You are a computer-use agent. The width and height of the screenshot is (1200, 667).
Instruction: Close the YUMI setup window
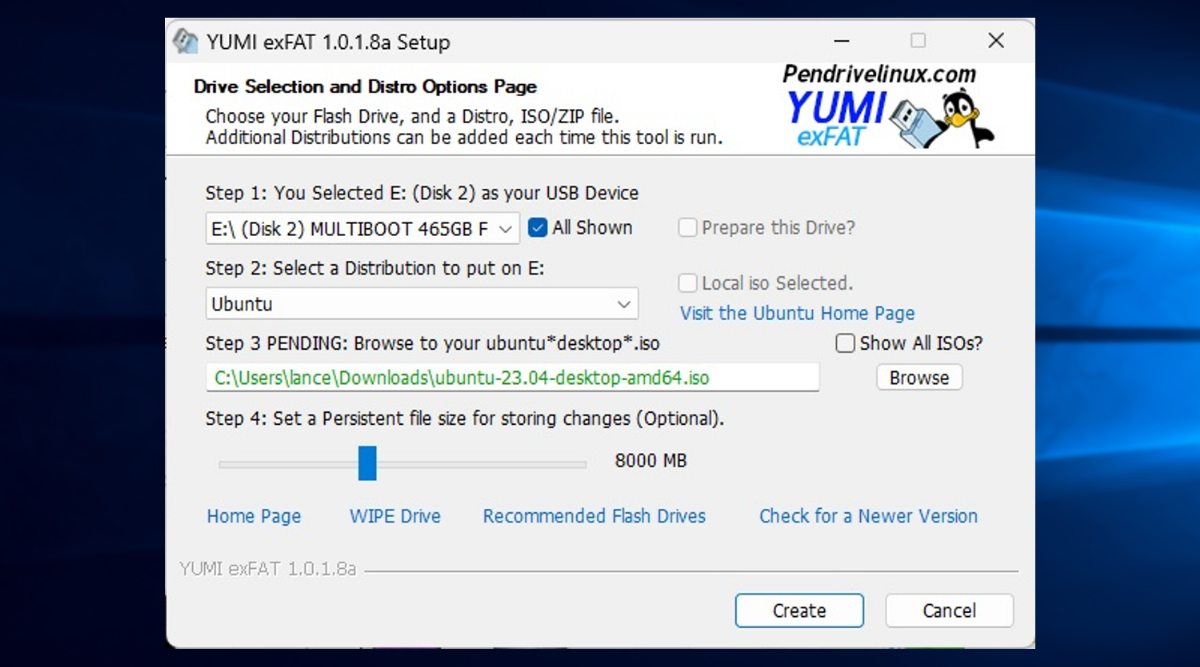tap(996, 41)
